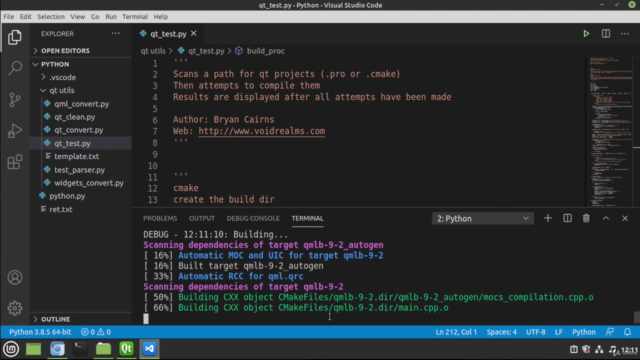Change UTF-8 file encoding
This screenshot has width=640, height=360.
(x=536, y=332)
